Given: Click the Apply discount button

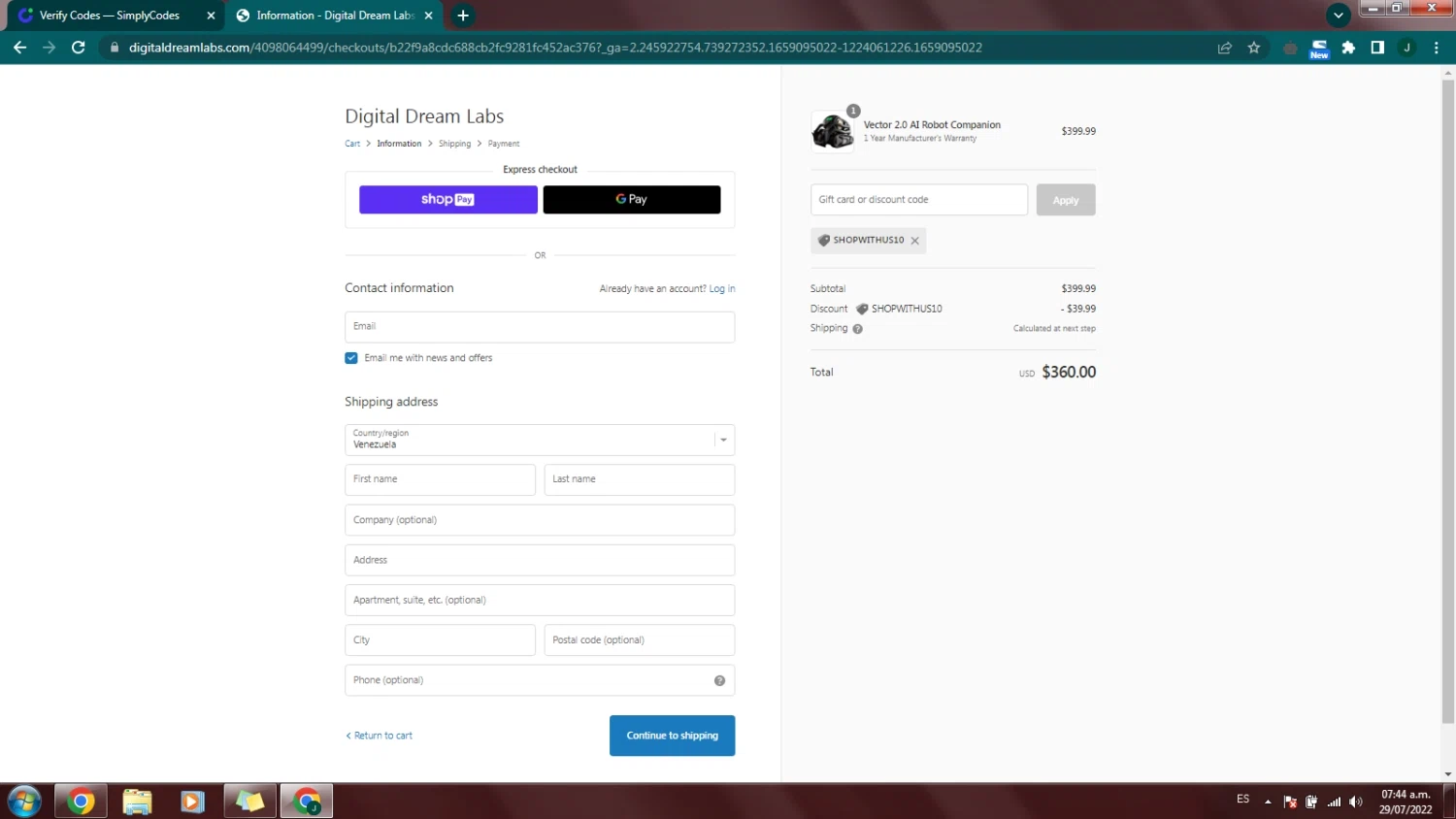Looking at the screenshot, I should click(x=1066, y=200).
